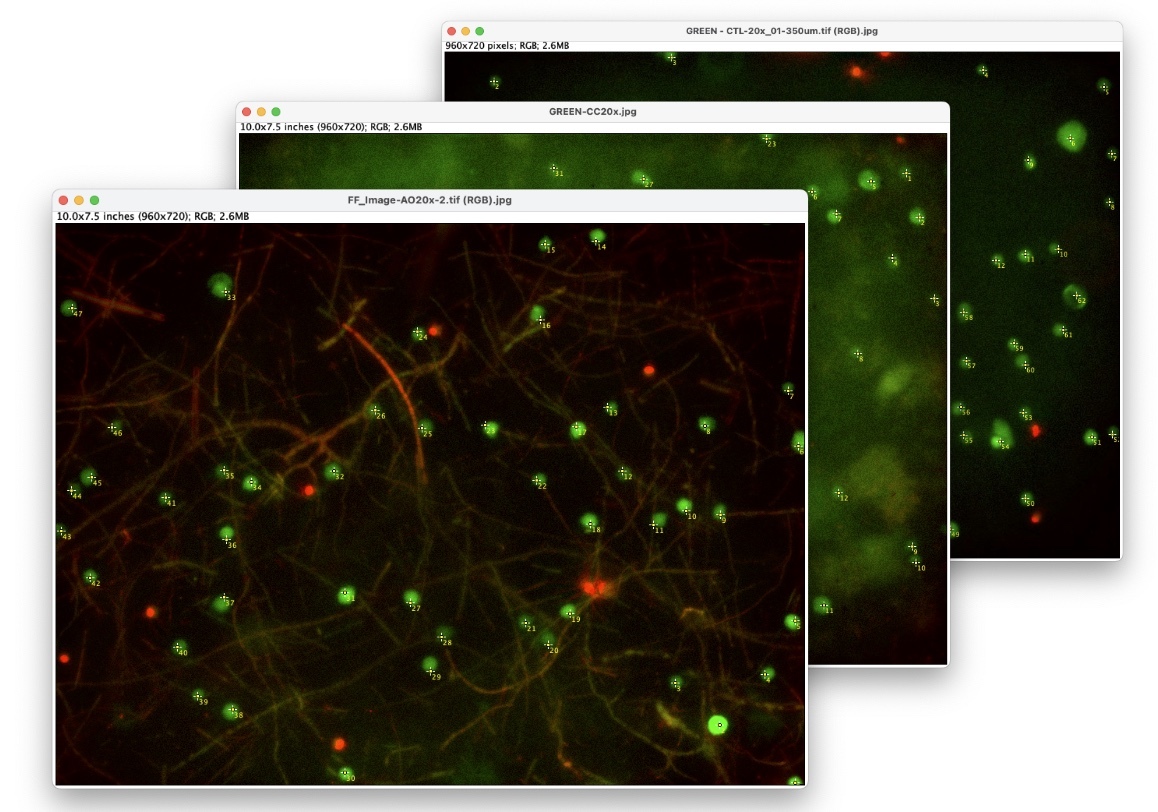Select point marker 19 in FF_Image window
Image resolution: width=1158 pixels, height=812 pixels.
(x=571, y=614)
